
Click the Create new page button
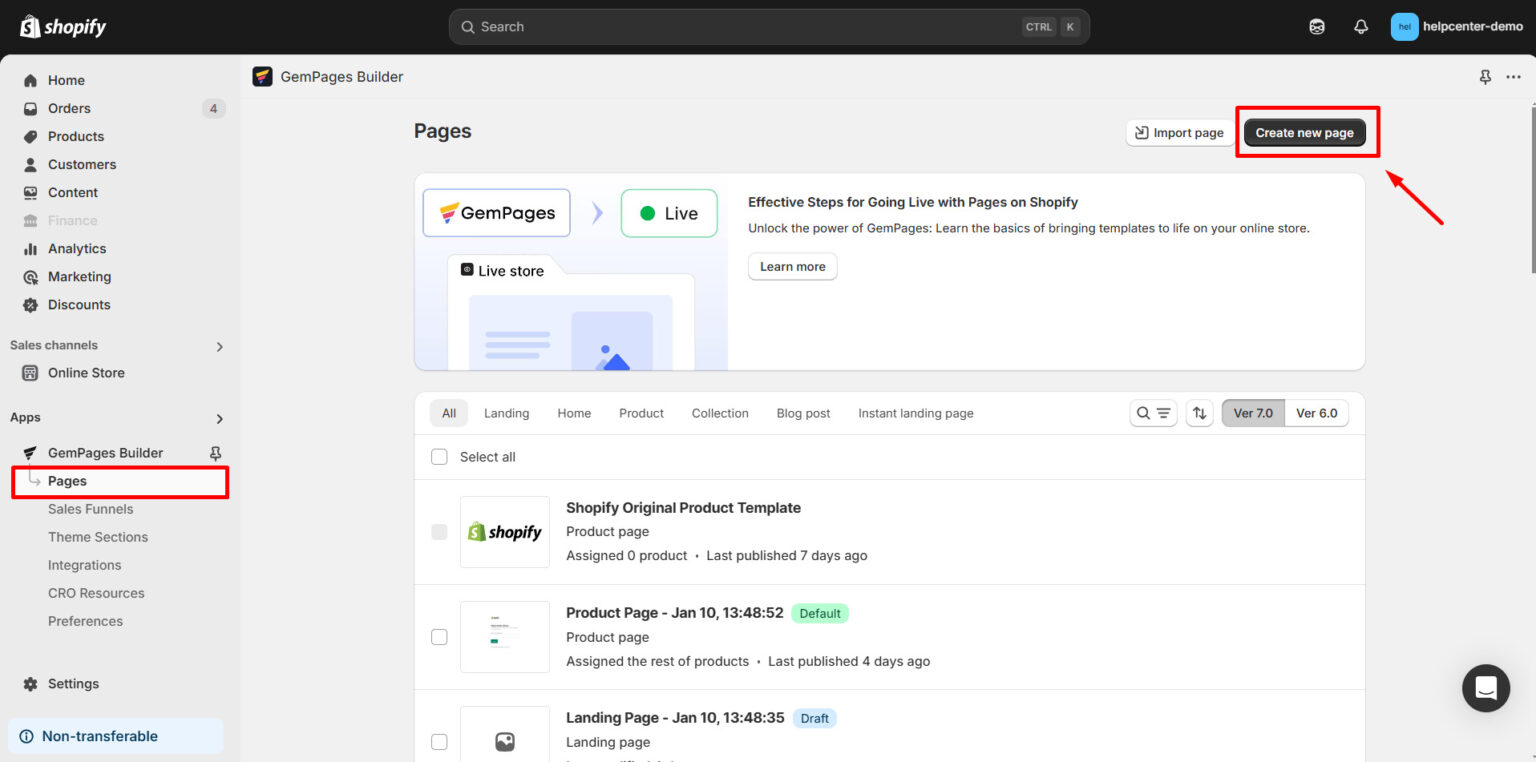click(1305, 131)
